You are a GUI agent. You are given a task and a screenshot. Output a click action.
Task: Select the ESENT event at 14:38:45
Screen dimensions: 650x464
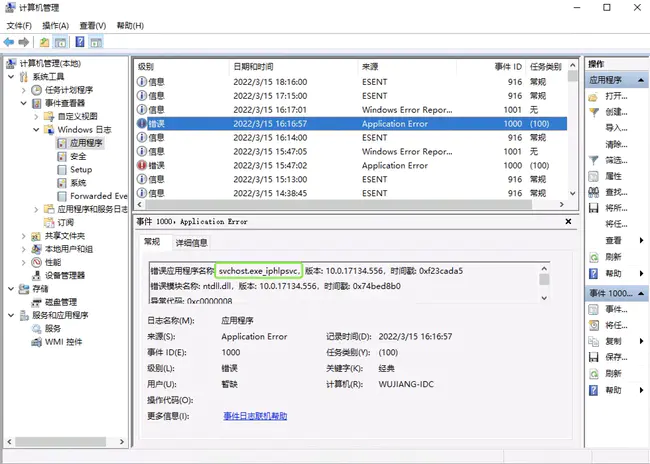(x=350, y=193)
